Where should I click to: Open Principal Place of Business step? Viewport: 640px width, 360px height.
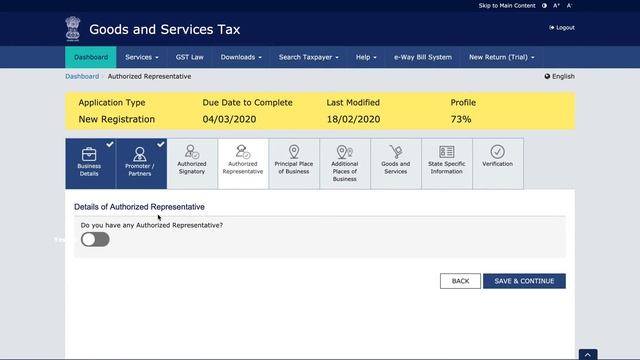click(294, 163)
